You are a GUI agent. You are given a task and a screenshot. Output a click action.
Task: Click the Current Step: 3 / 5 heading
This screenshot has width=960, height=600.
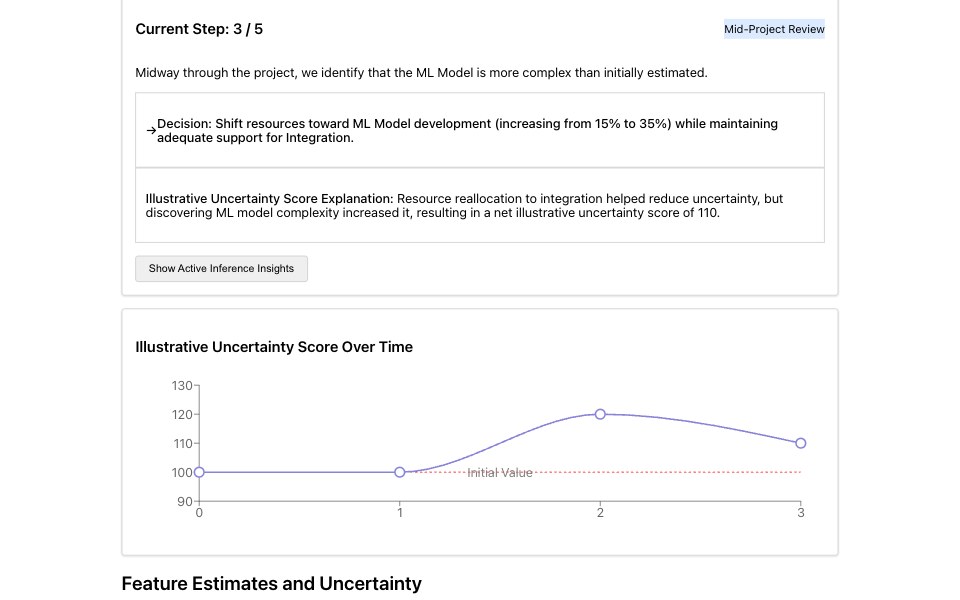point(199,29)
